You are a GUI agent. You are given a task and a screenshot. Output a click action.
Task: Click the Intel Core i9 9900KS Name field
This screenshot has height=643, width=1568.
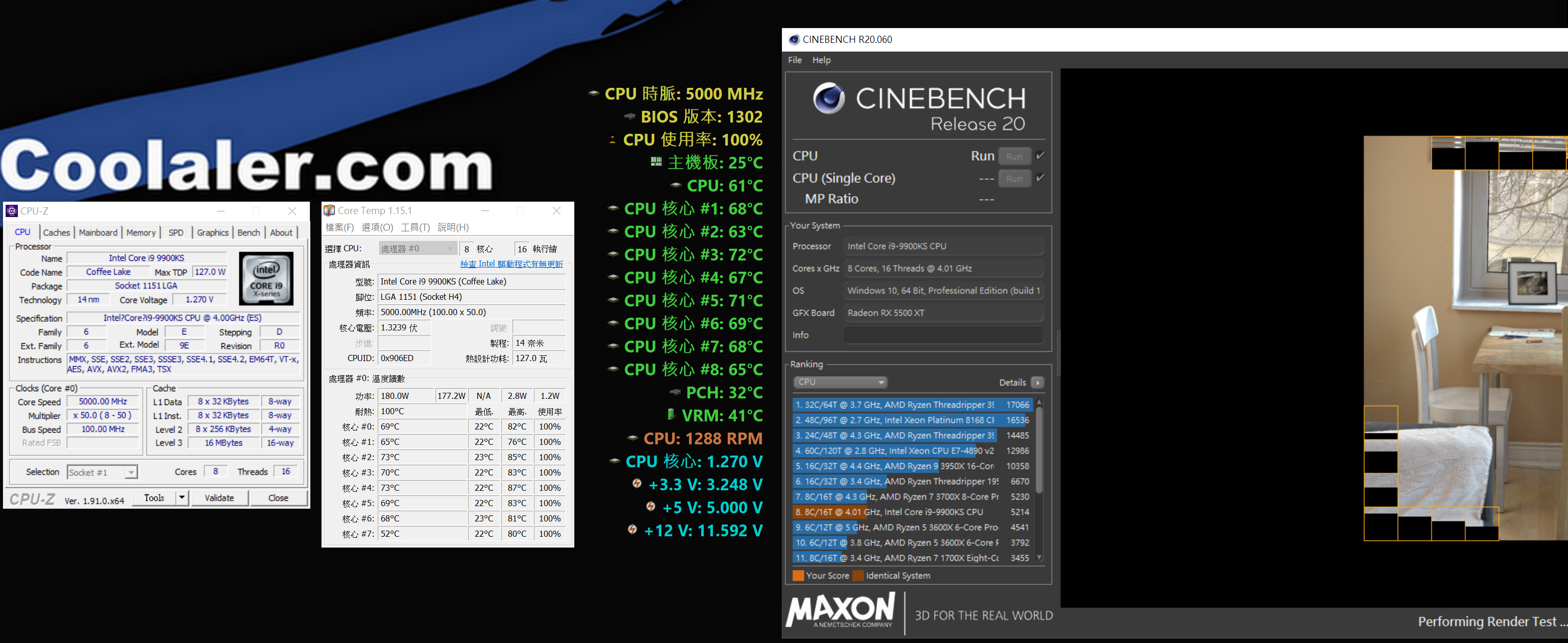coord(146,258)
